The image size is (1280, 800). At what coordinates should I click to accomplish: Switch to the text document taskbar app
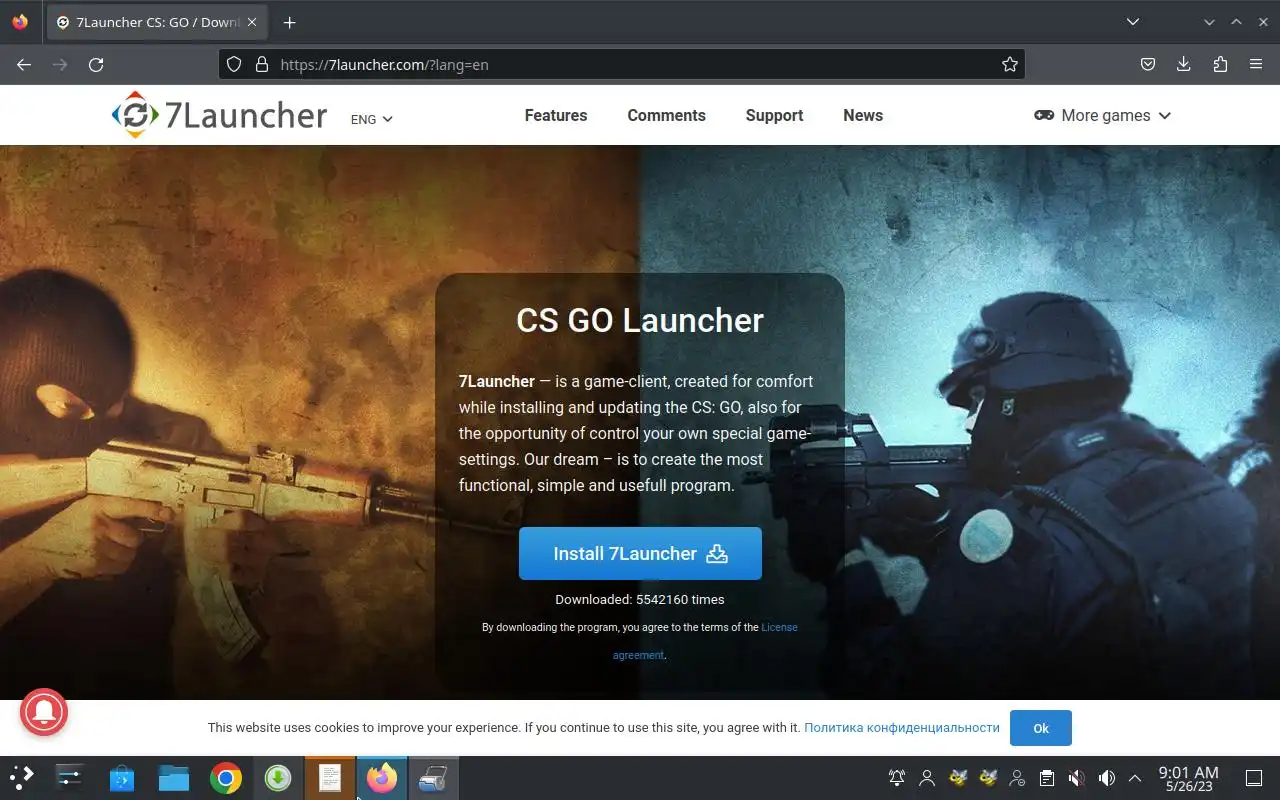pos(330,778)
